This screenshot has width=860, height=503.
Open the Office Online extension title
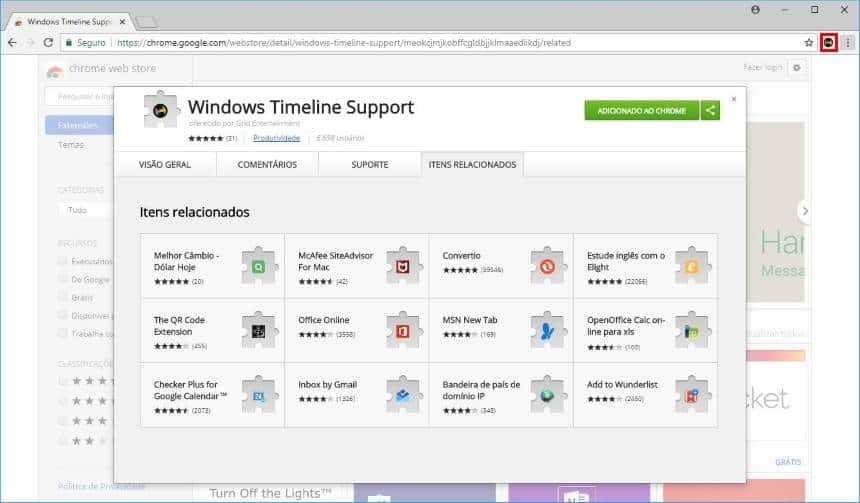pos(324,320)
